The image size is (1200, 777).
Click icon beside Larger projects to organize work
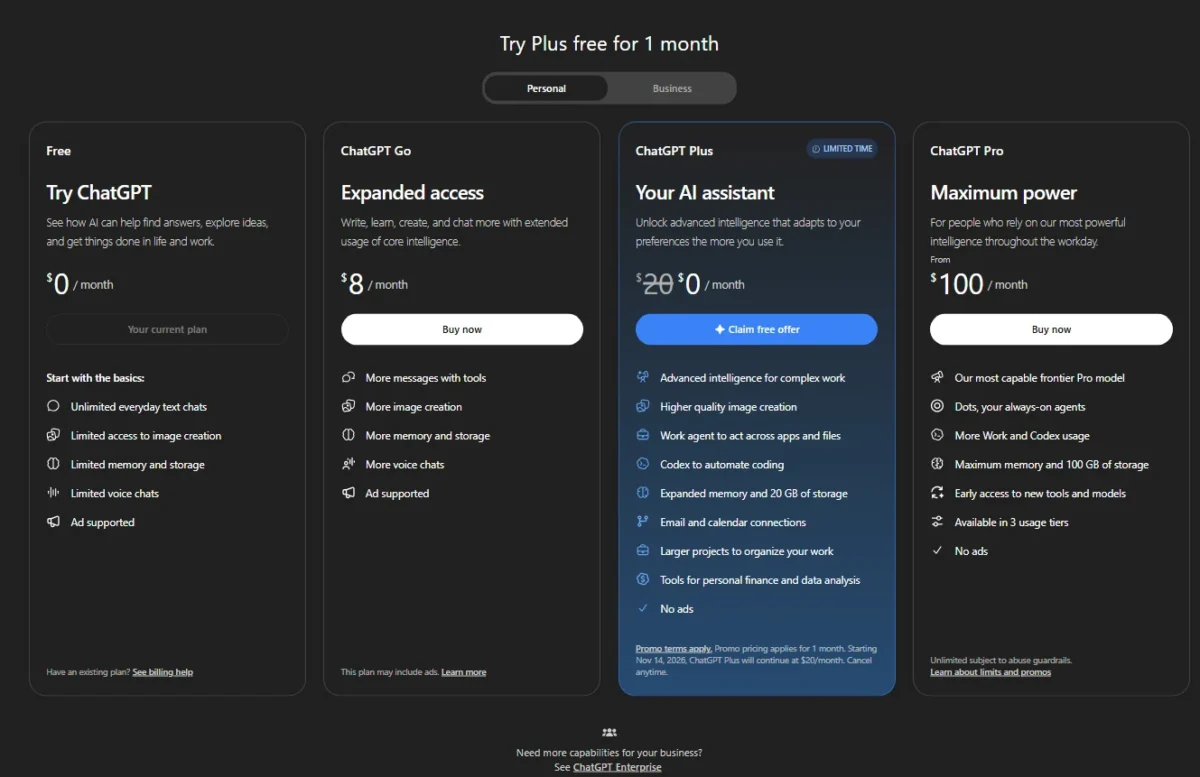coord(643,551)
